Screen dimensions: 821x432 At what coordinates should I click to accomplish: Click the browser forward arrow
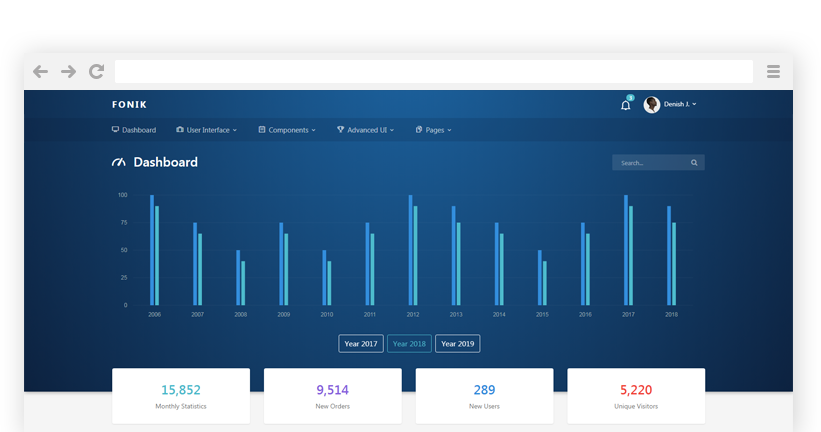click(x=68, y=71)
